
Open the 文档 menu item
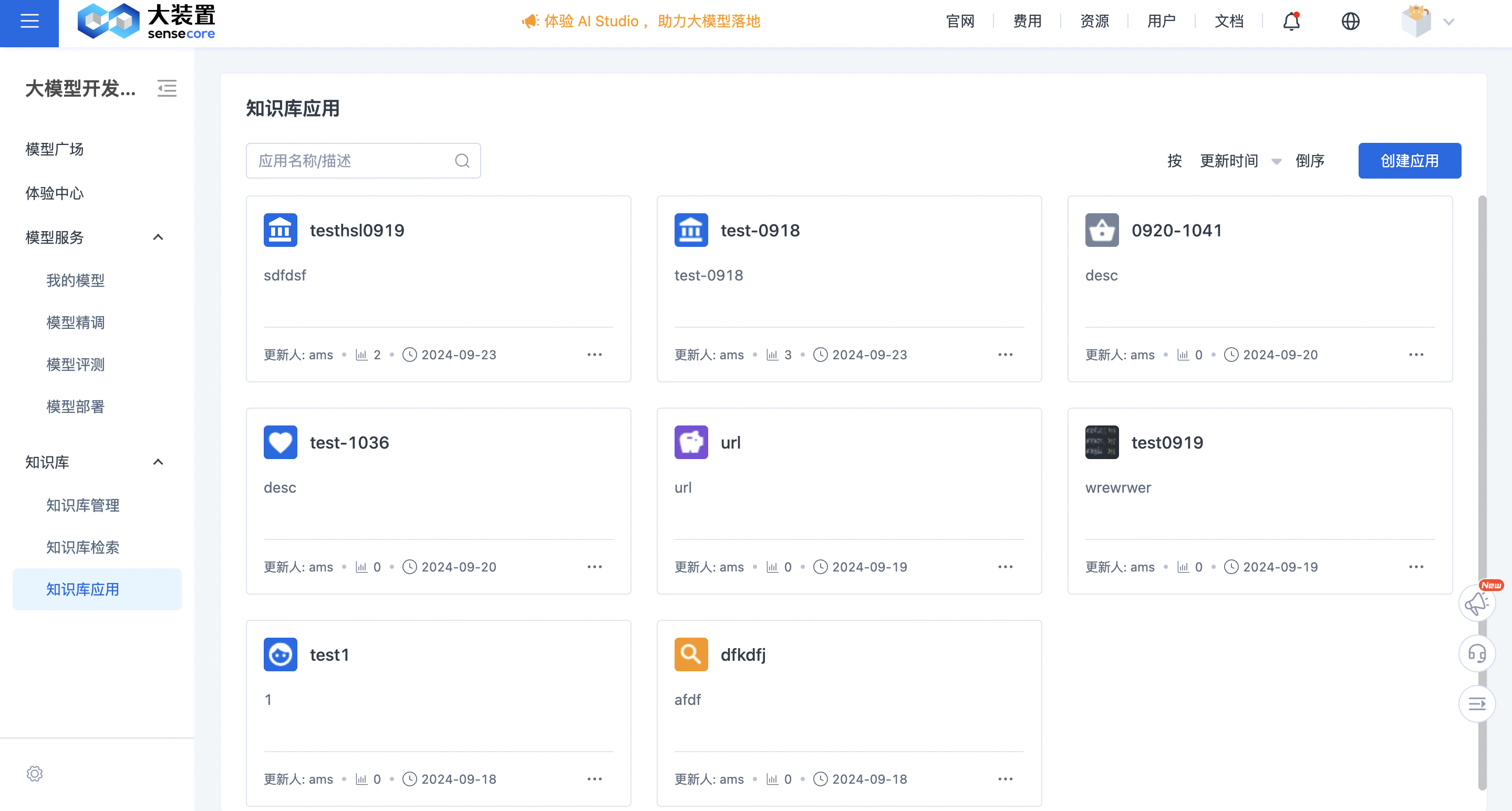tap(1230, 21)
